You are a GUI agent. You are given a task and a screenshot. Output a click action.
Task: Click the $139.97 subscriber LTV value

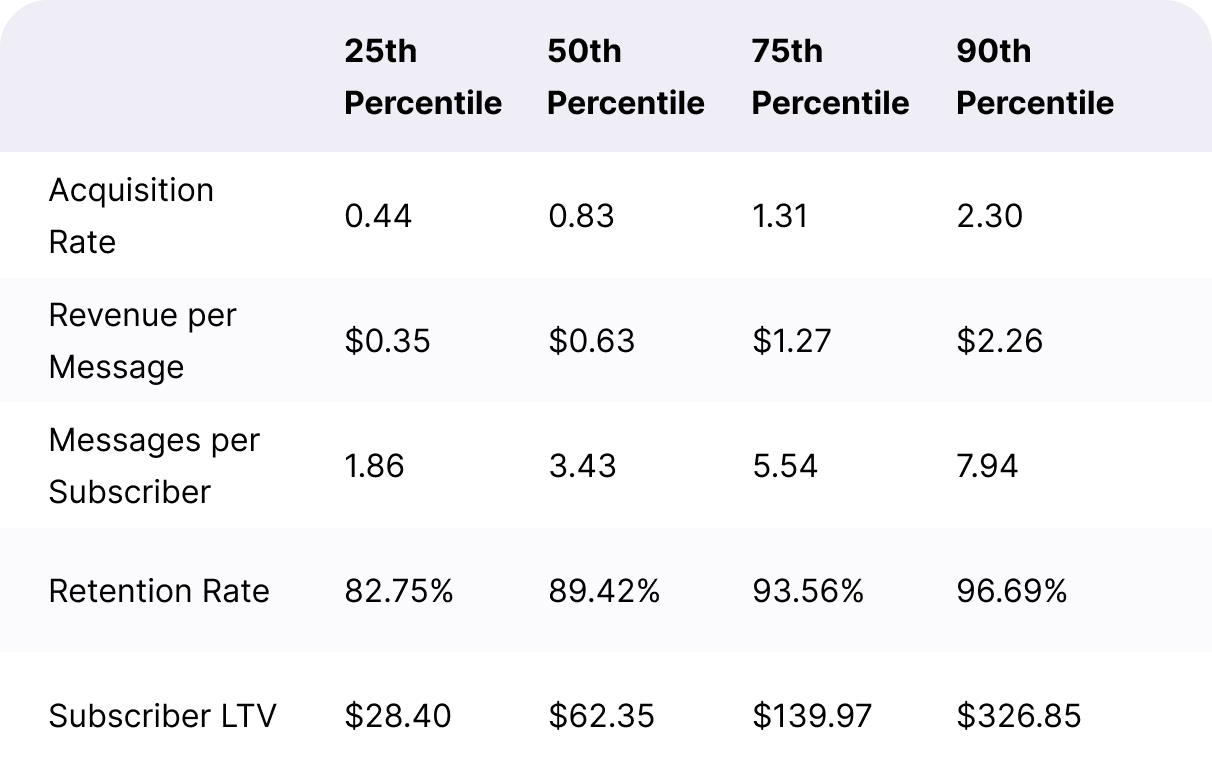coord(812,716)
